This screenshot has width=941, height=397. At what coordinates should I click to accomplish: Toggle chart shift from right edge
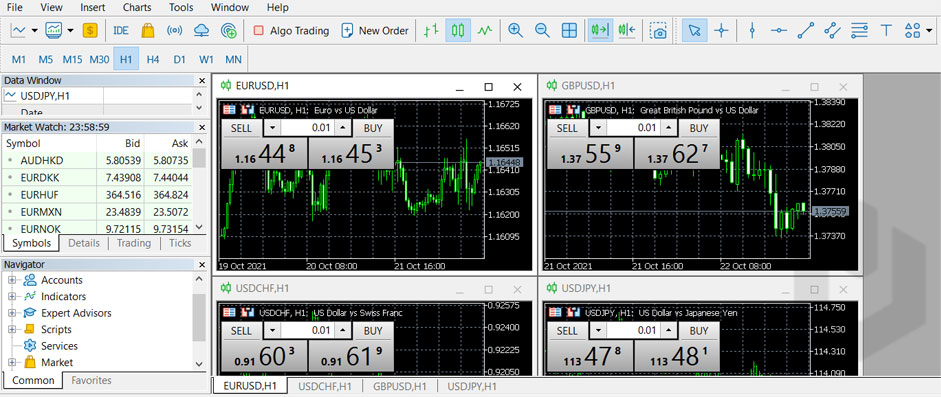click(627, 30)
